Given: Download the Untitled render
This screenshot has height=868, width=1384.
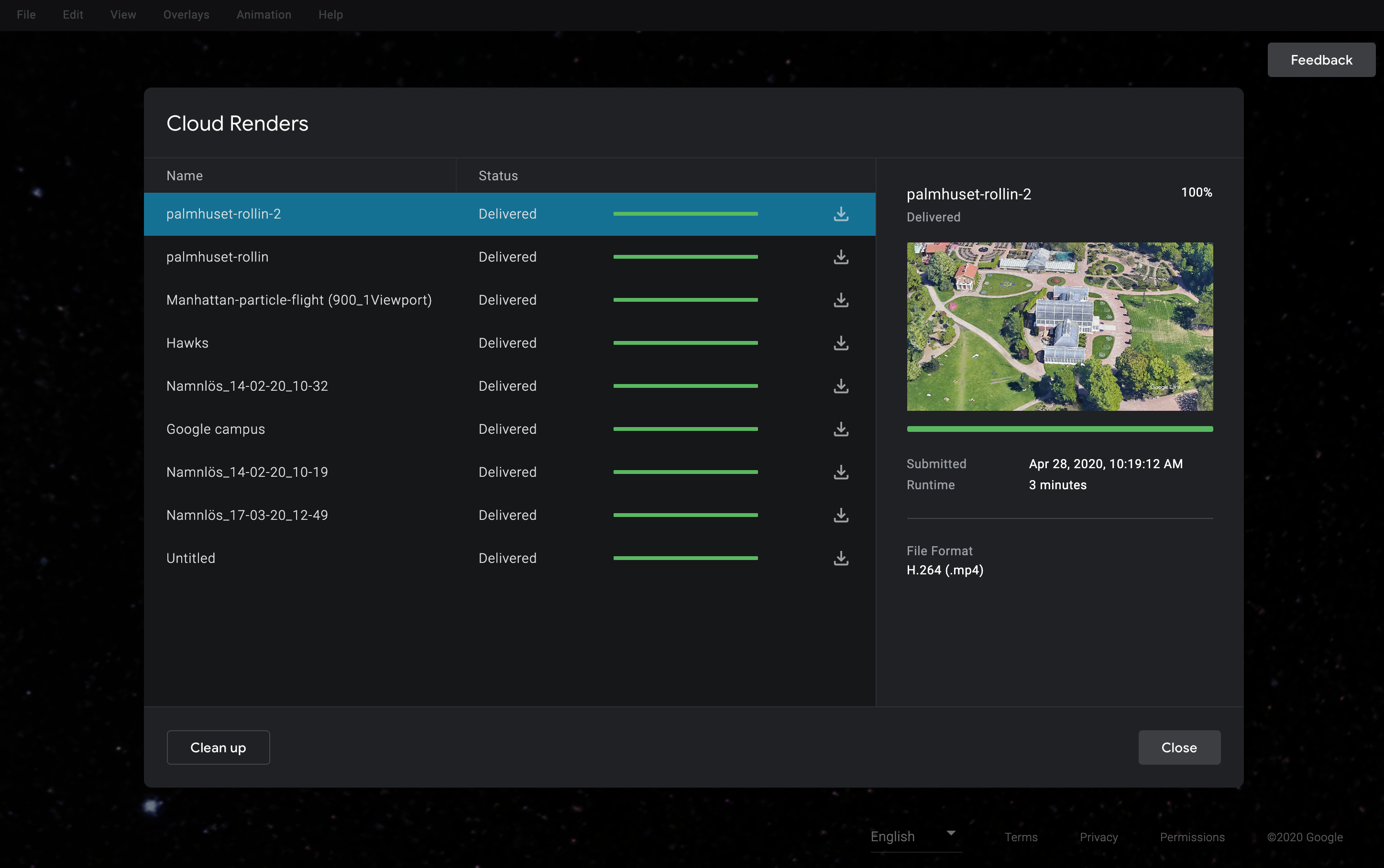Looking at the screenshot, I should [x=840, y=559].
